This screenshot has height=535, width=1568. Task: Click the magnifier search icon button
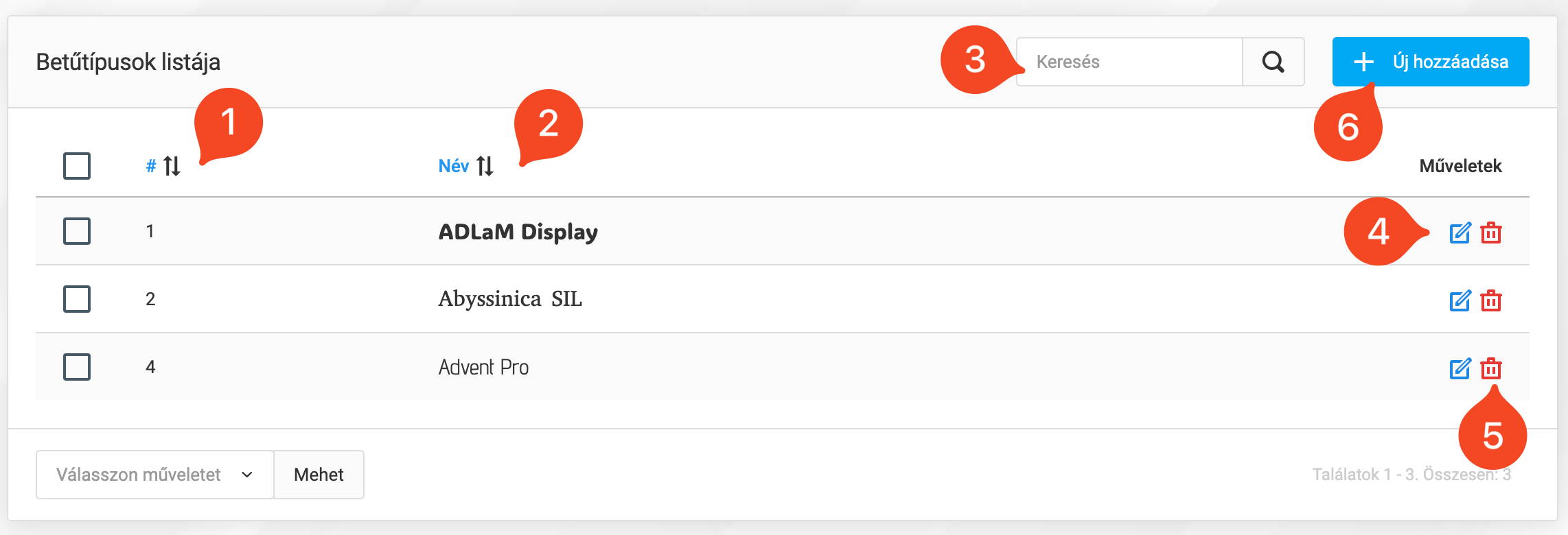point(1273,62)
